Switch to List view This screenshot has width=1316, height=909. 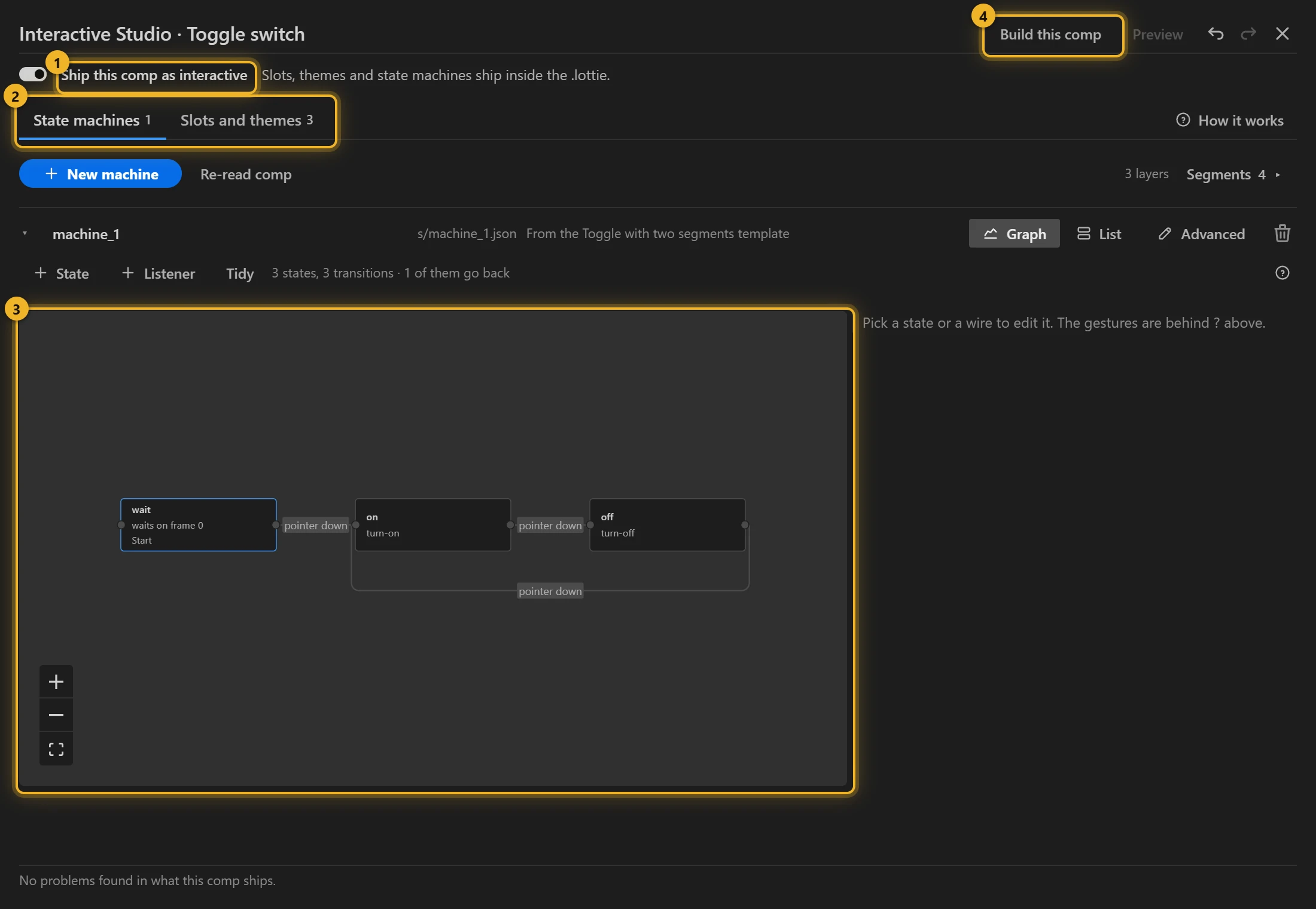click(x=1099, y=233)
